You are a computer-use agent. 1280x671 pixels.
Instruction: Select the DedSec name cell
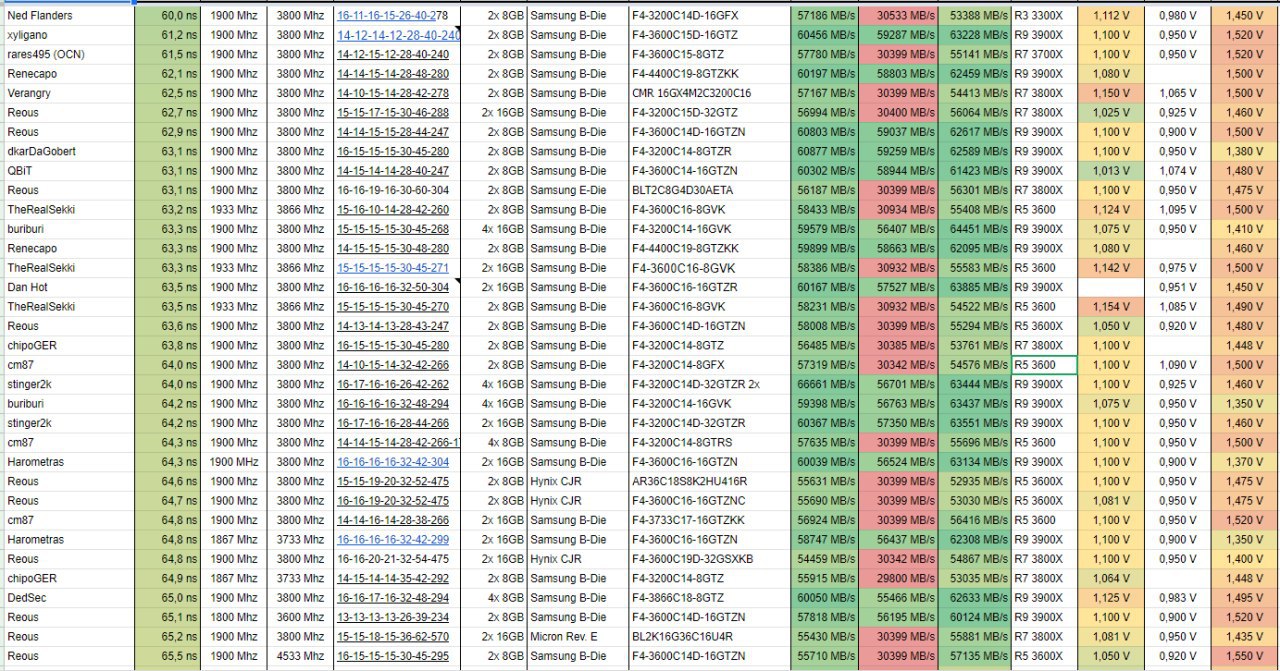tap(67, 598)
